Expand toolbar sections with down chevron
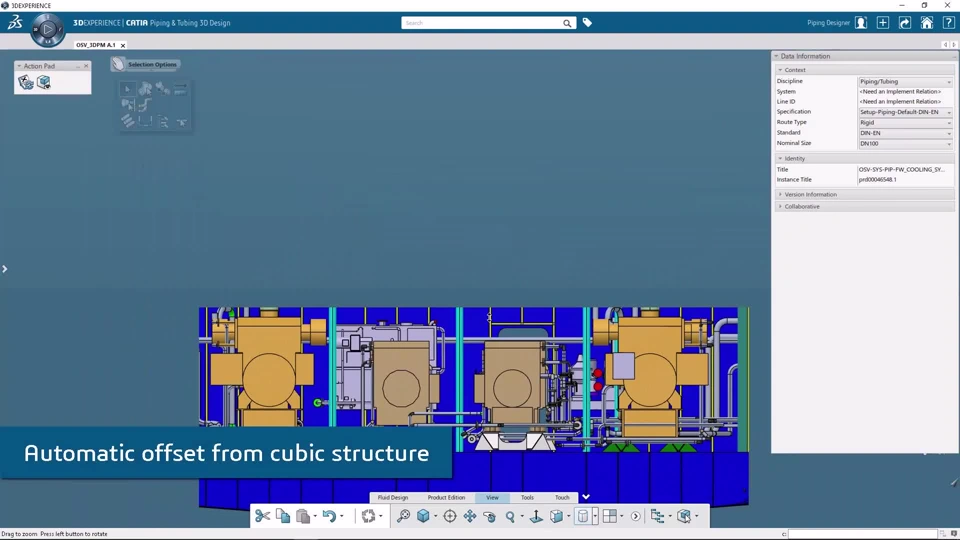 pos(585,497)
